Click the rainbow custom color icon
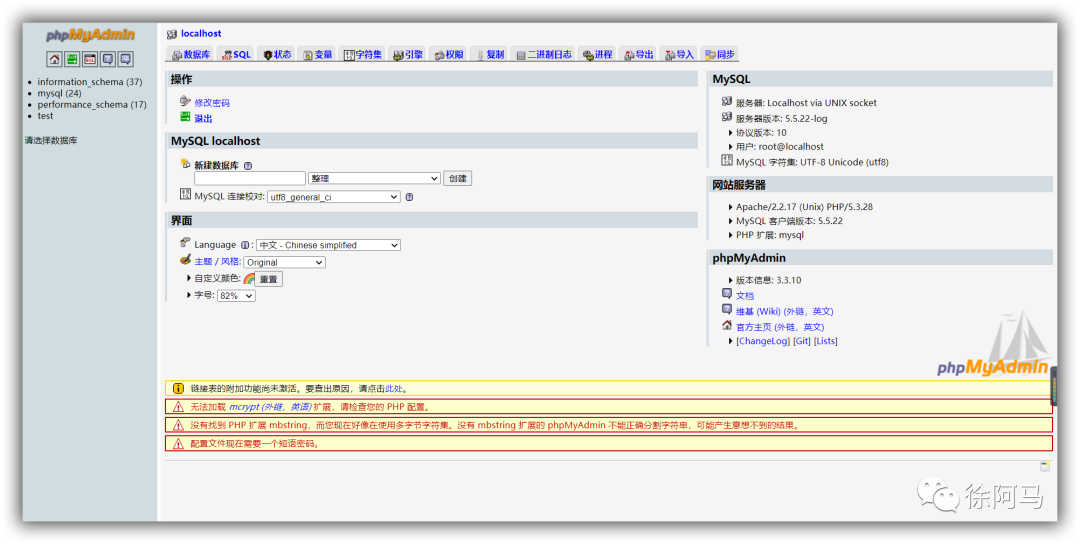Viewport: 1080px width, 544px height. coord(249,279)
